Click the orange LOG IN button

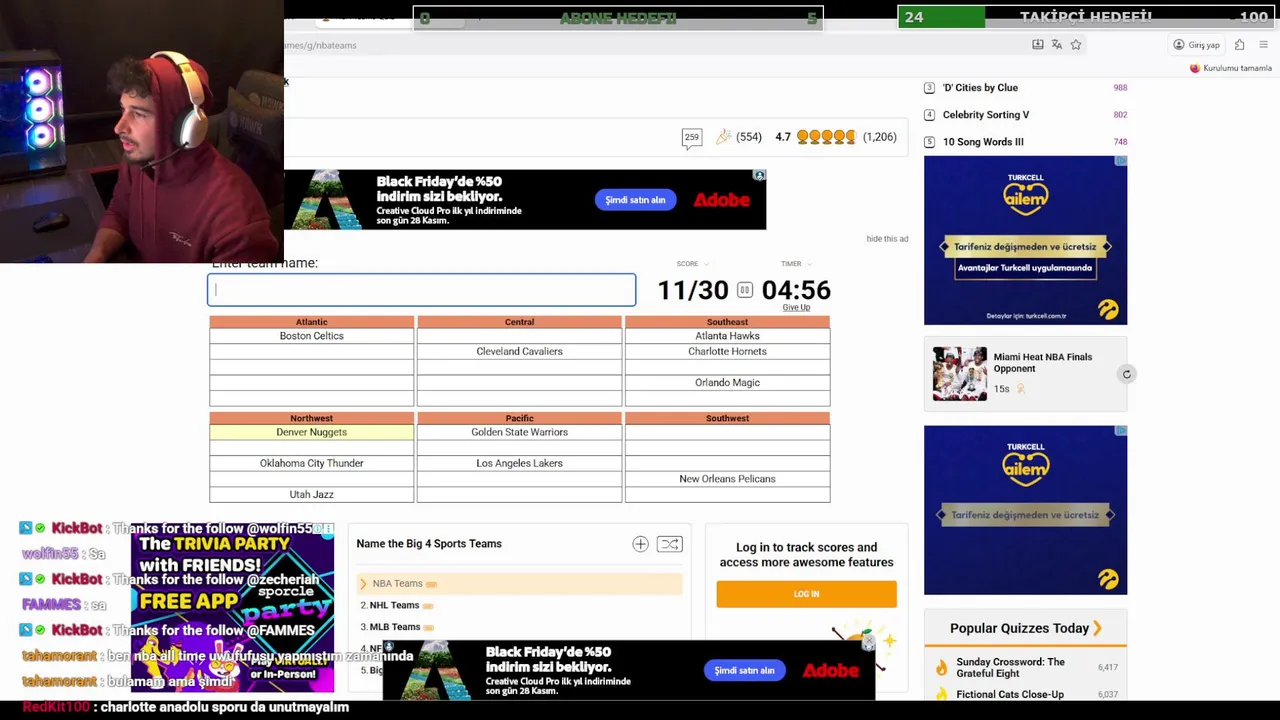click(x=806, y=594)
